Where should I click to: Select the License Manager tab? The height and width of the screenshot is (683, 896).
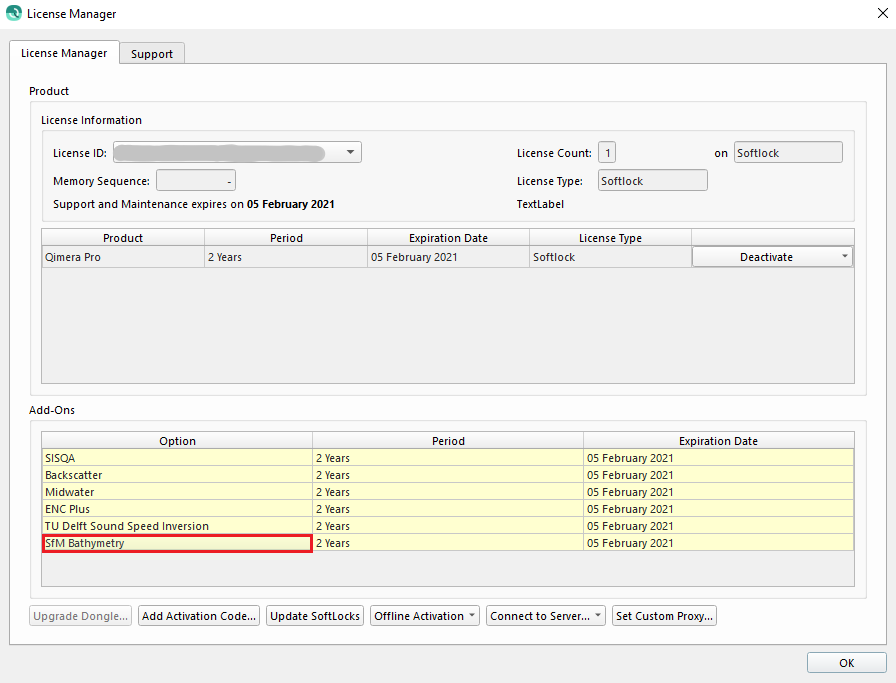click(x=64, y=53)
